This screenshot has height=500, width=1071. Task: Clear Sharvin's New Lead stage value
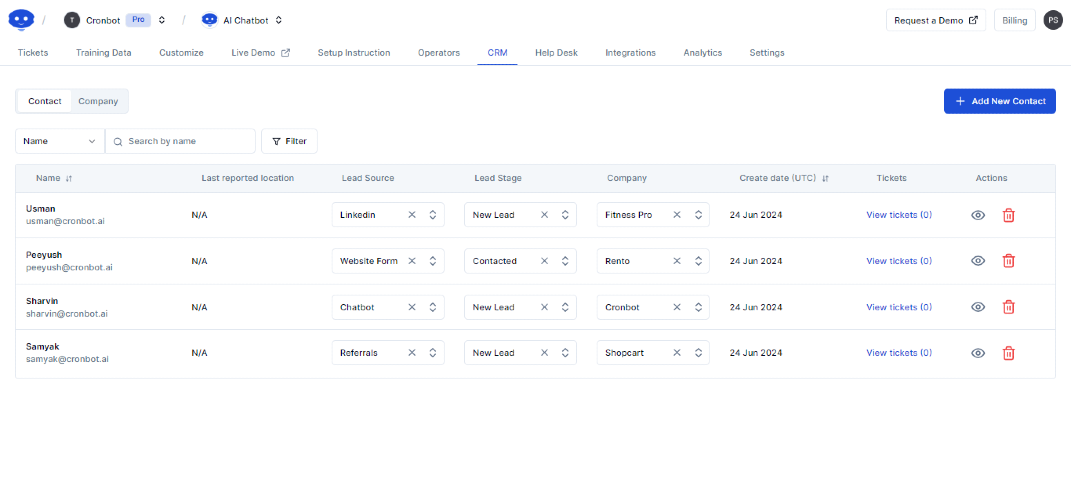tap(544, 307)
